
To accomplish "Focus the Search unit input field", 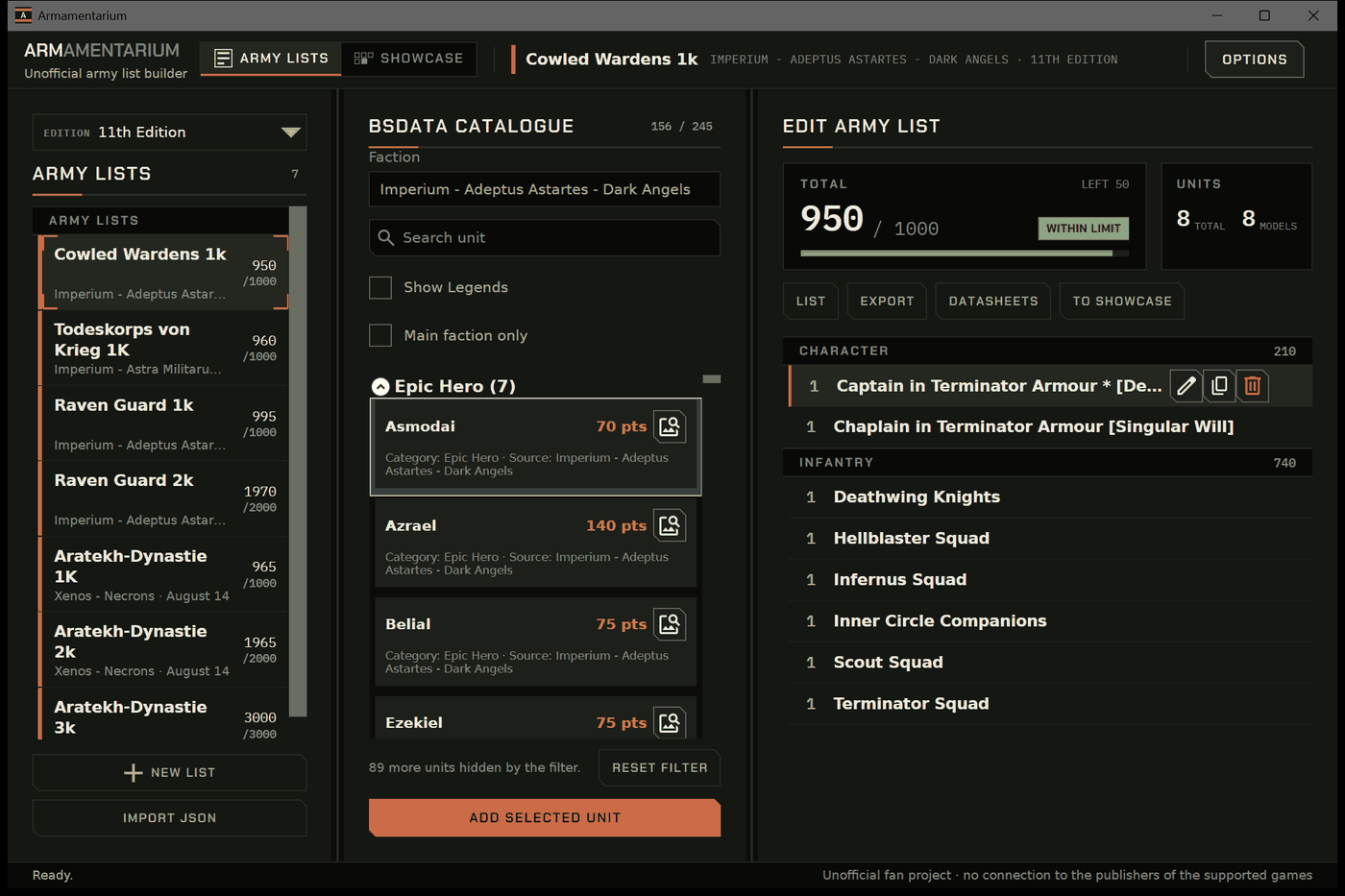I will (x=545, y=237).
